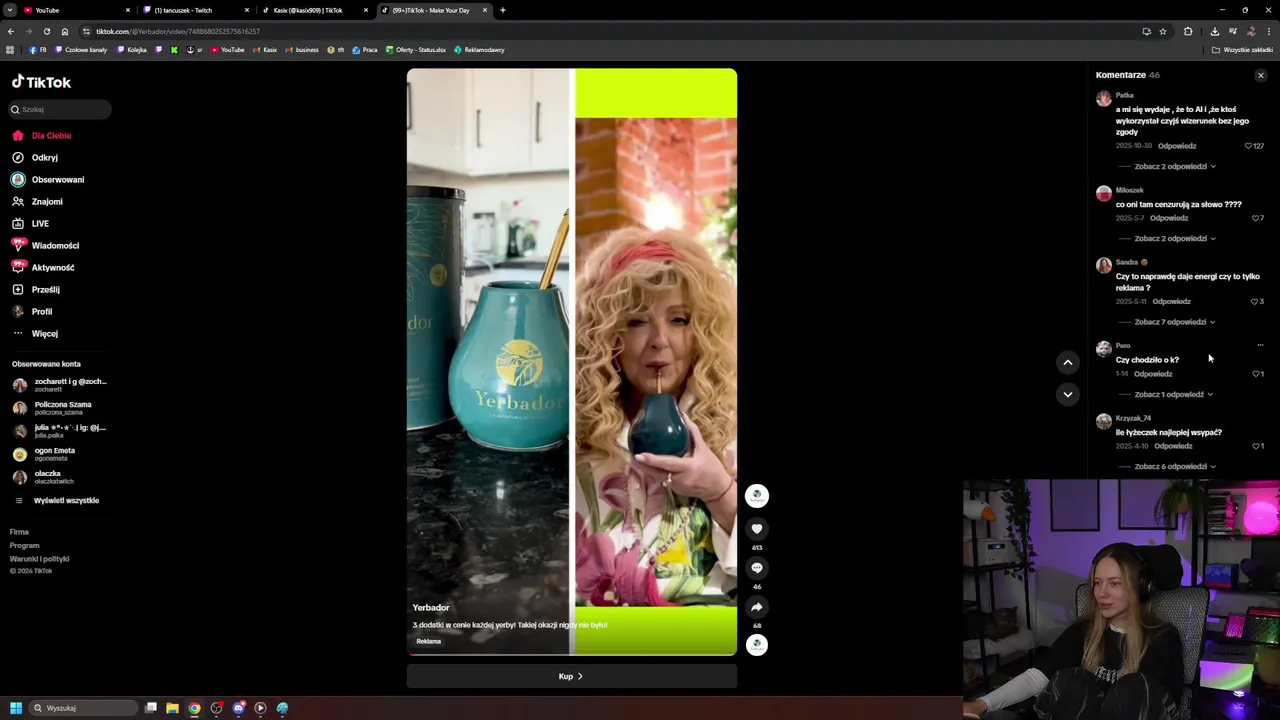Click the TikTok logo
The width and height of the screenshot is (1280, 720).
[x=41, y=82]
